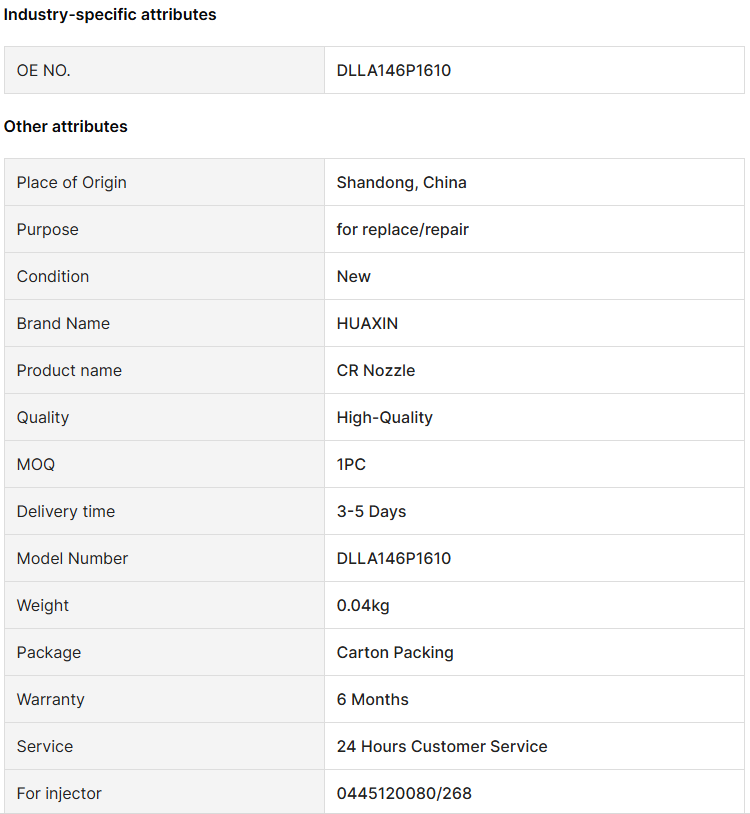Click the HUAXIN brand name value
The width and height of the screenshot is (750, 814).
(x=367, y=323)
